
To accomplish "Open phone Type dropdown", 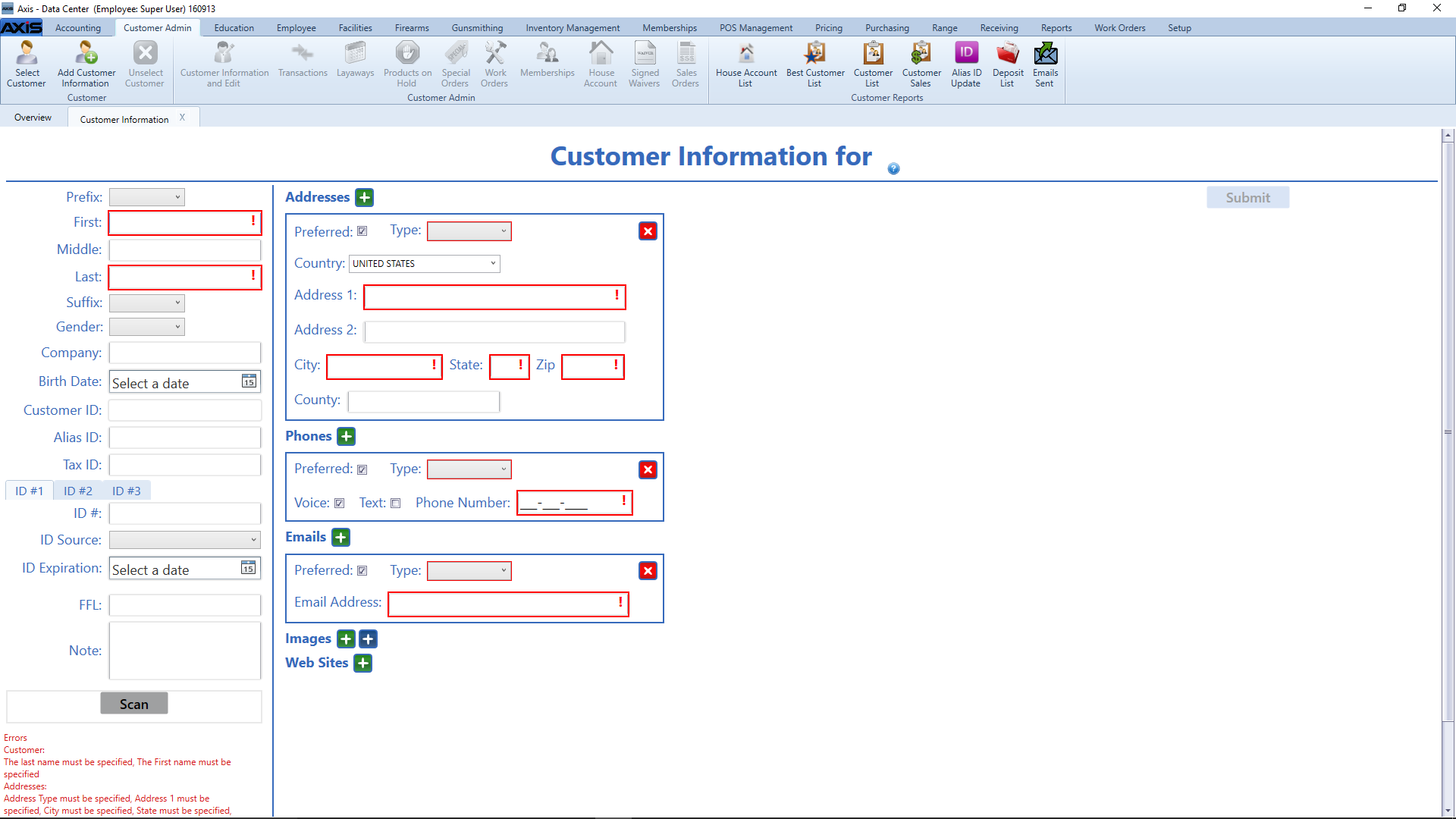I will (469, 469).
